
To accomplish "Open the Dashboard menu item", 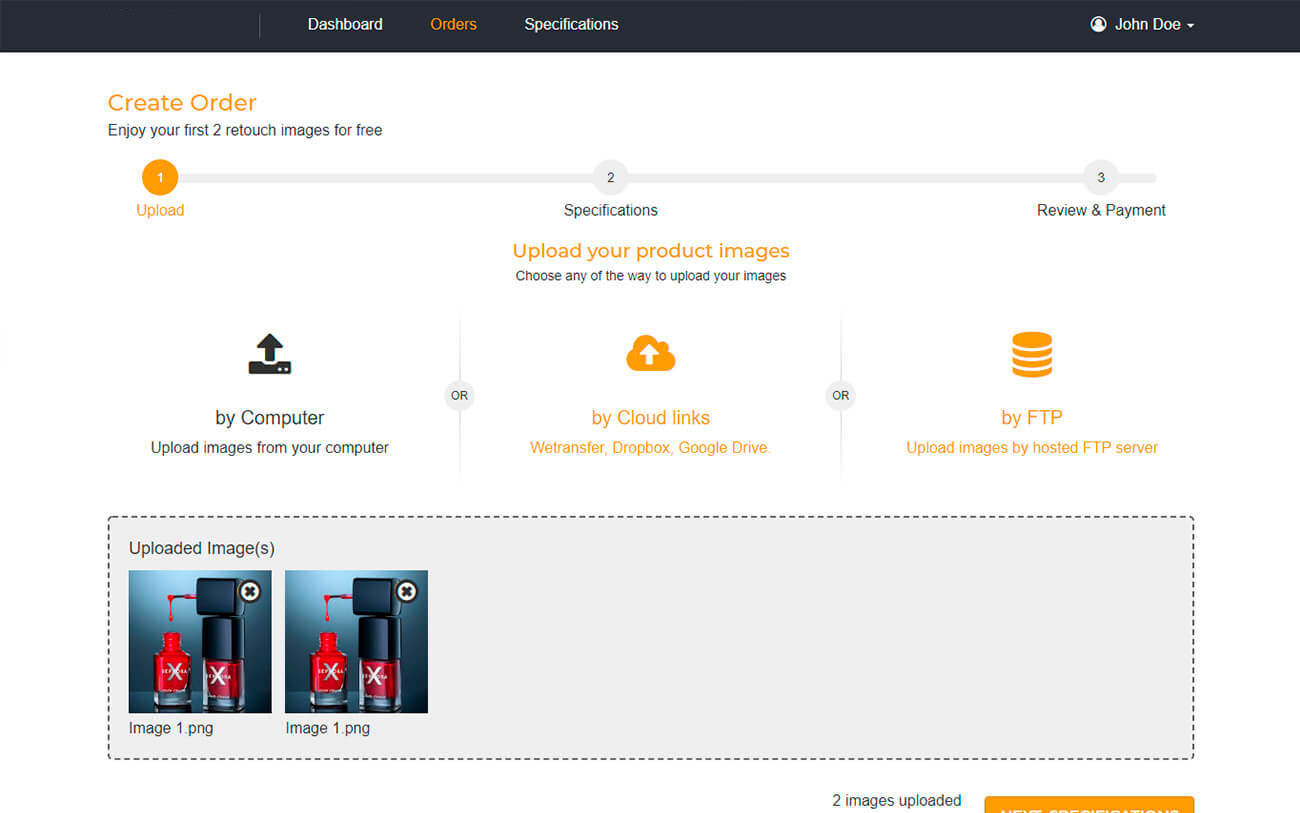I will [x=345, y=24].
